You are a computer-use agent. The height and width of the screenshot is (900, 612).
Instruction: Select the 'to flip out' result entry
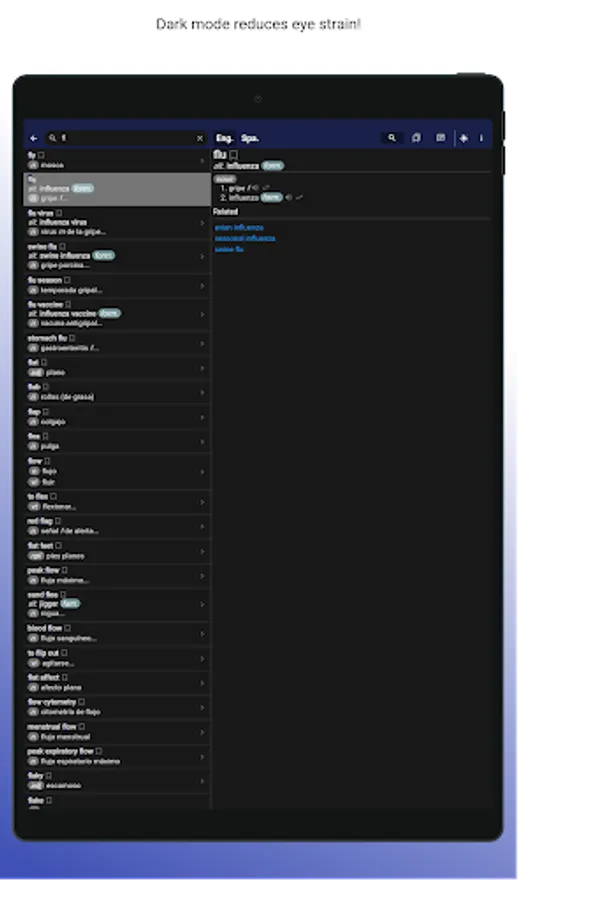pyautogui.click(x=117, y=658)
